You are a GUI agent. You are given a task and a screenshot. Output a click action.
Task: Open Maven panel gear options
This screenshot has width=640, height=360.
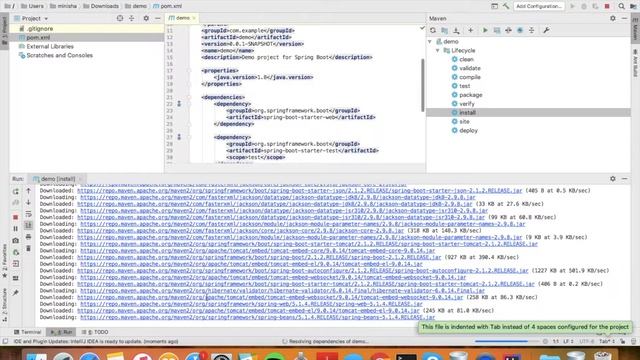[x=613, y=18]
